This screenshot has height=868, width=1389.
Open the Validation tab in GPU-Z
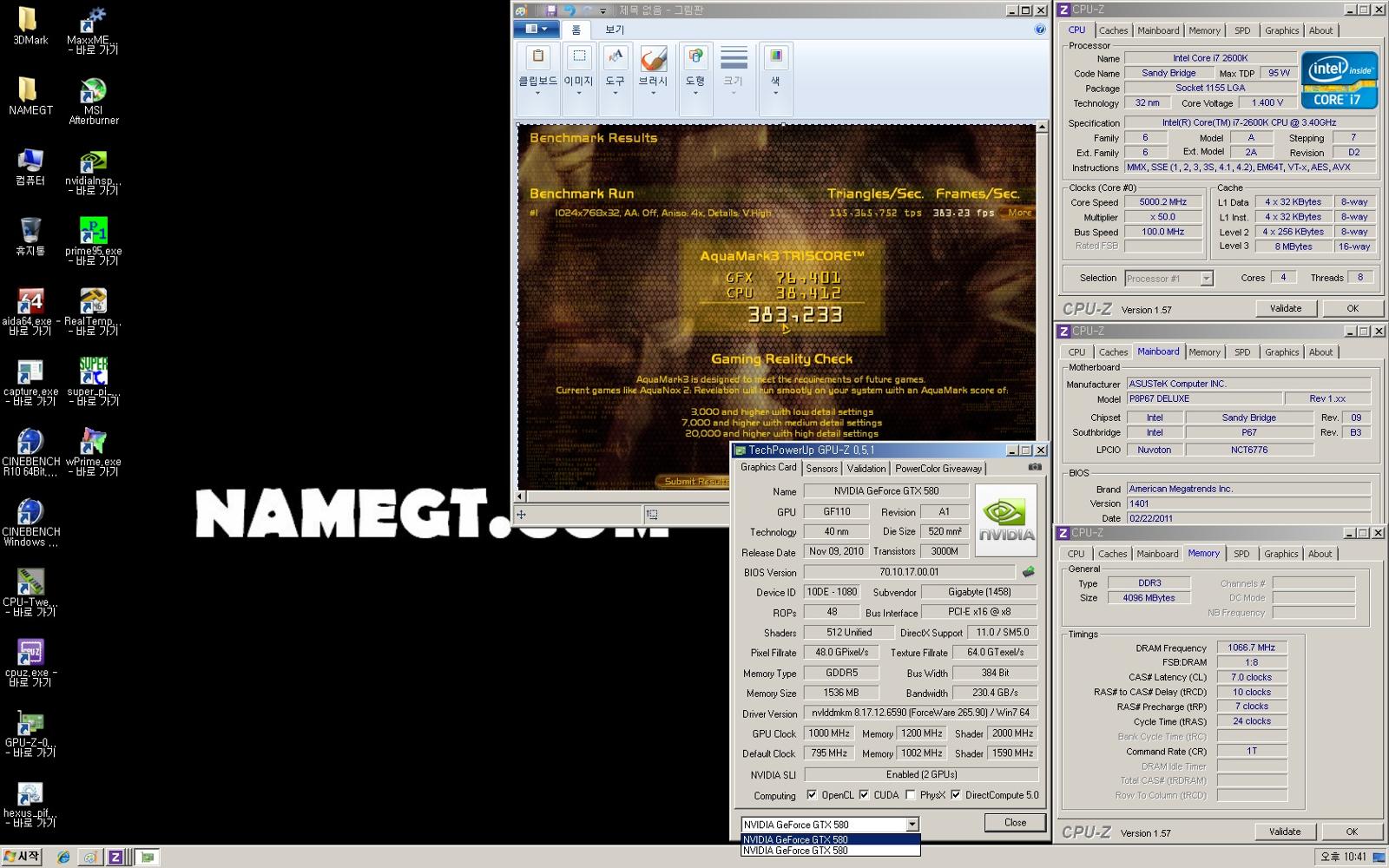866,469
